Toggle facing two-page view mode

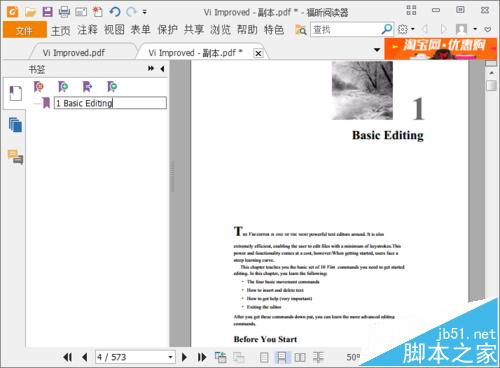click(300, 357)
